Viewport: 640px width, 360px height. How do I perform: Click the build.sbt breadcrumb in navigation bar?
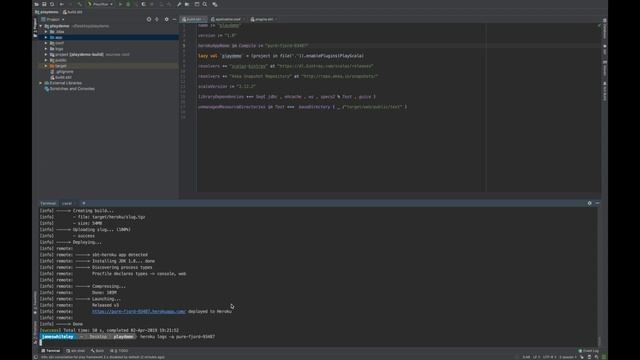point(73,12)
